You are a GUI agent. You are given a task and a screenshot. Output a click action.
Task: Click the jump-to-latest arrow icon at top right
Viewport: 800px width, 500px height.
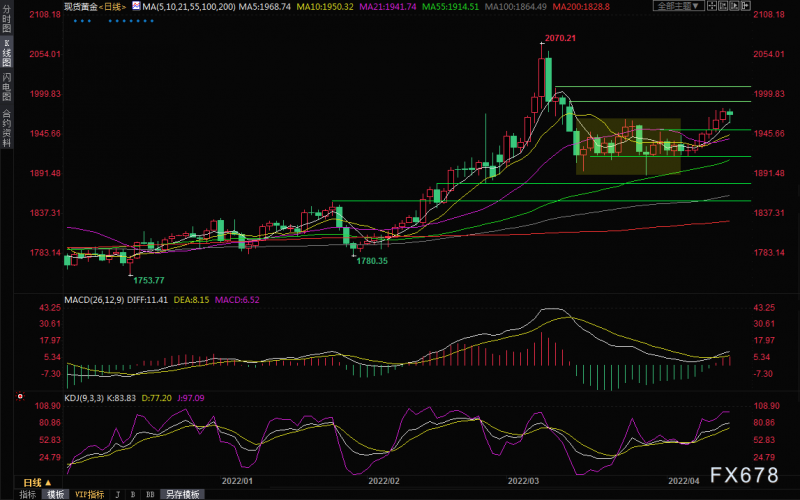(746, 6)
